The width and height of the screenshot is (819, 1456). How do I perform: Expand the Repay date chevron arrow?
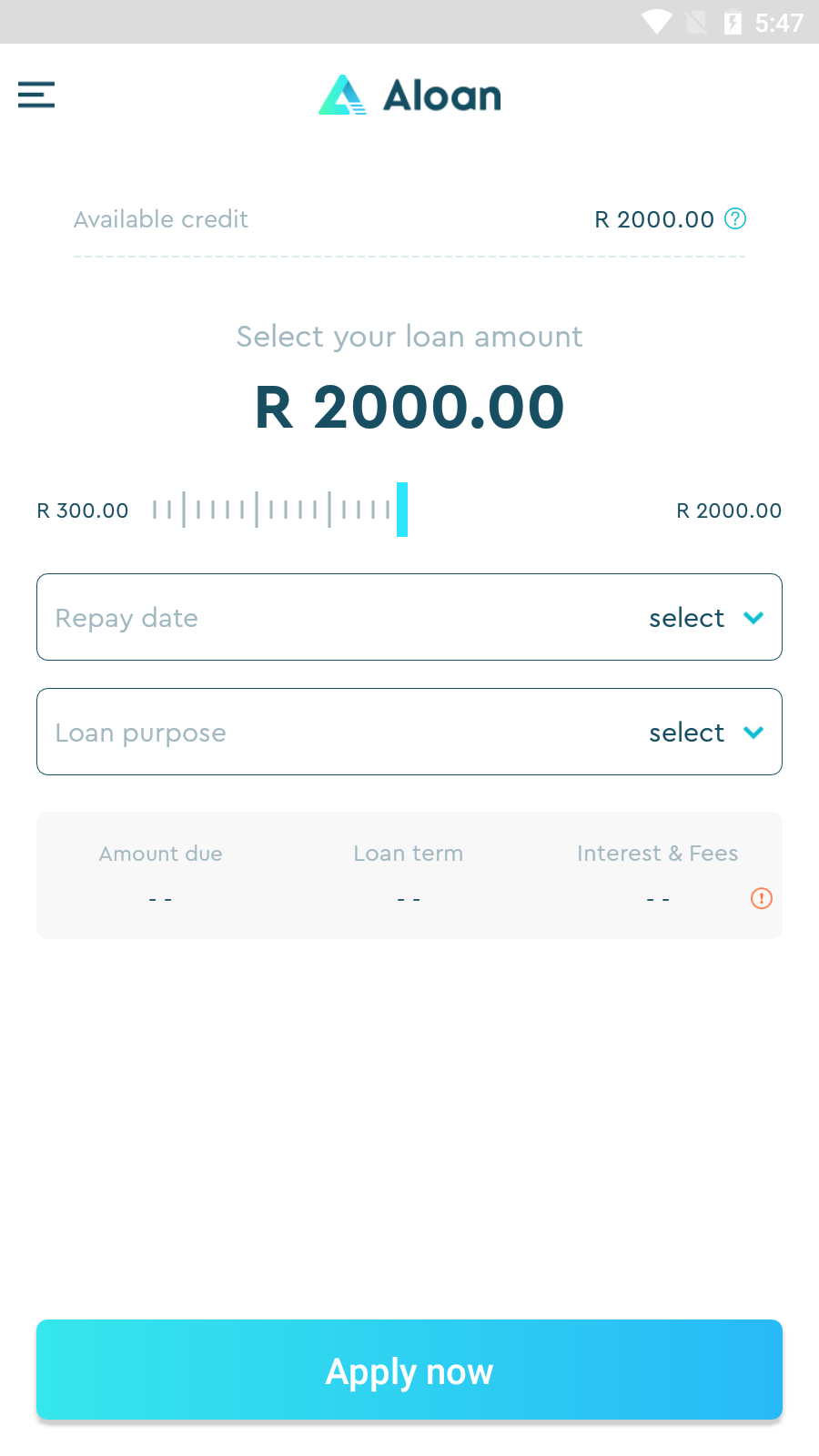[753, 618]
